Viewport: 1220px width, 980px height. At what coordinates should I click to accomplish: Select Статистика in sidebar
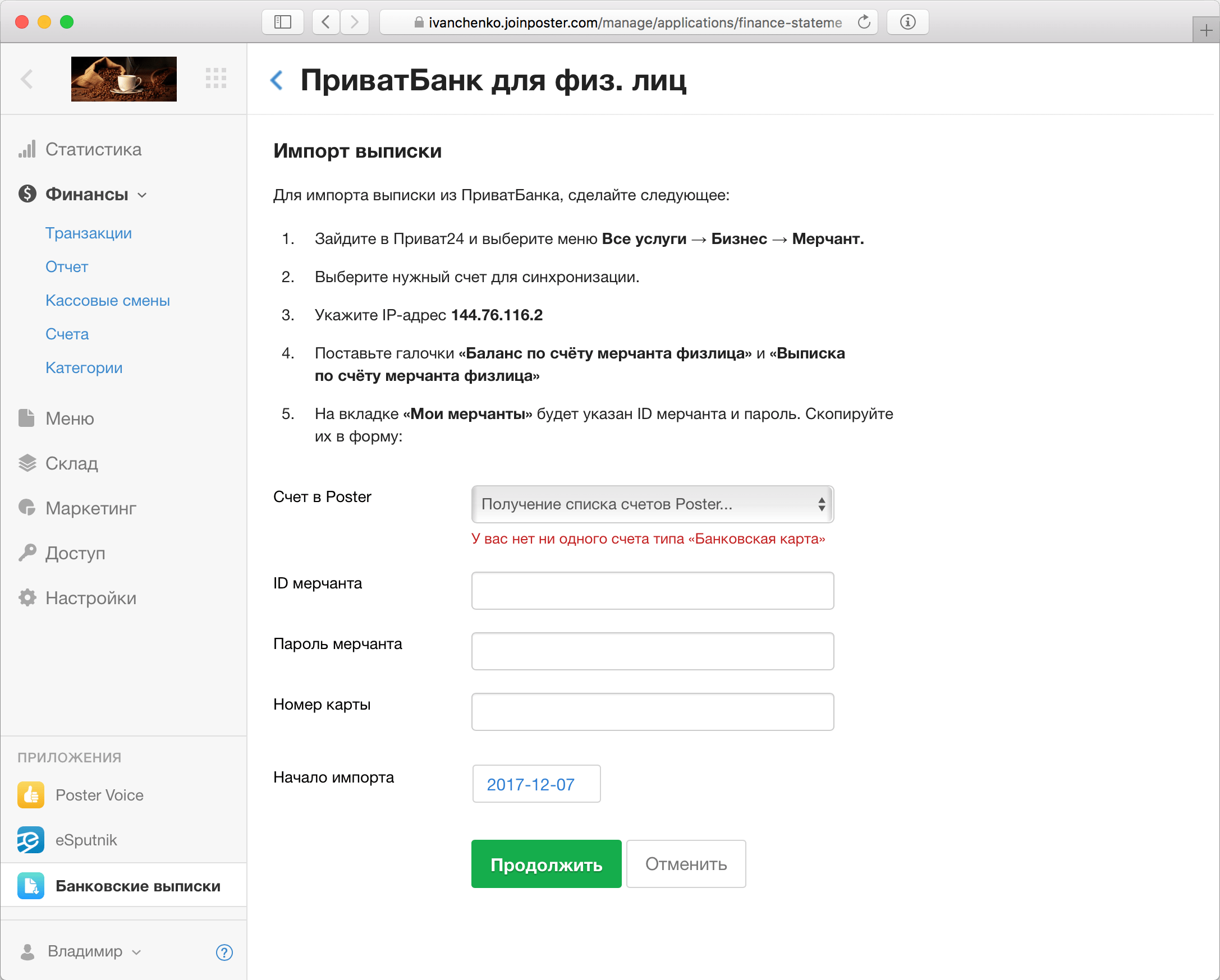93,149
